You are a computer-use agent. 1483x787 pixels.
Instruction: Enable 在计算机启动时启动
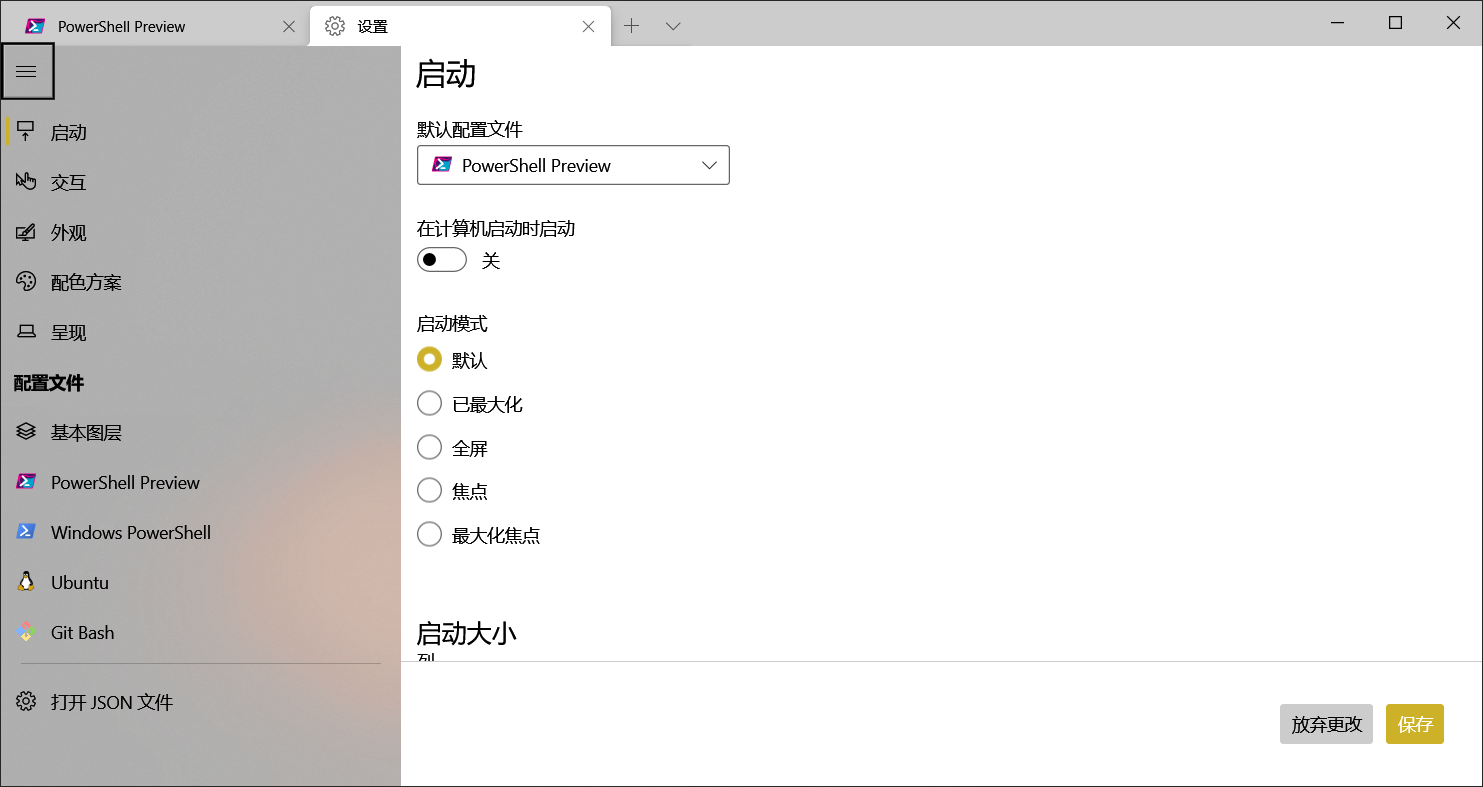coord(441,259)
